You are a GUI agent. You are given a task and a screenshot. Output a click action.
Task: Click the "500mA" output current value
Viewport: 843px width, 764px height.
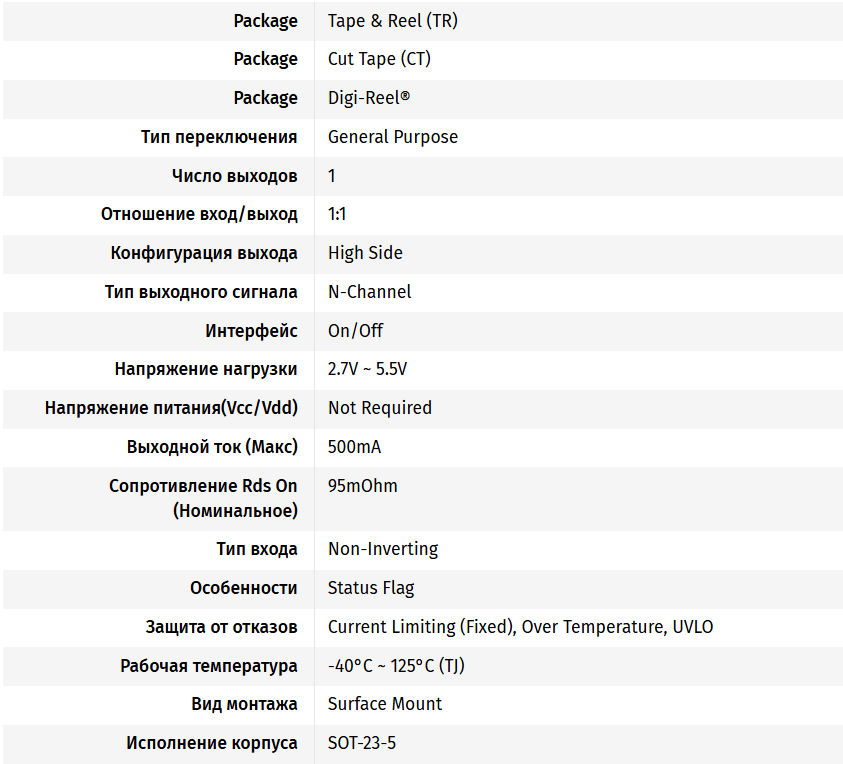click(354, 447)
